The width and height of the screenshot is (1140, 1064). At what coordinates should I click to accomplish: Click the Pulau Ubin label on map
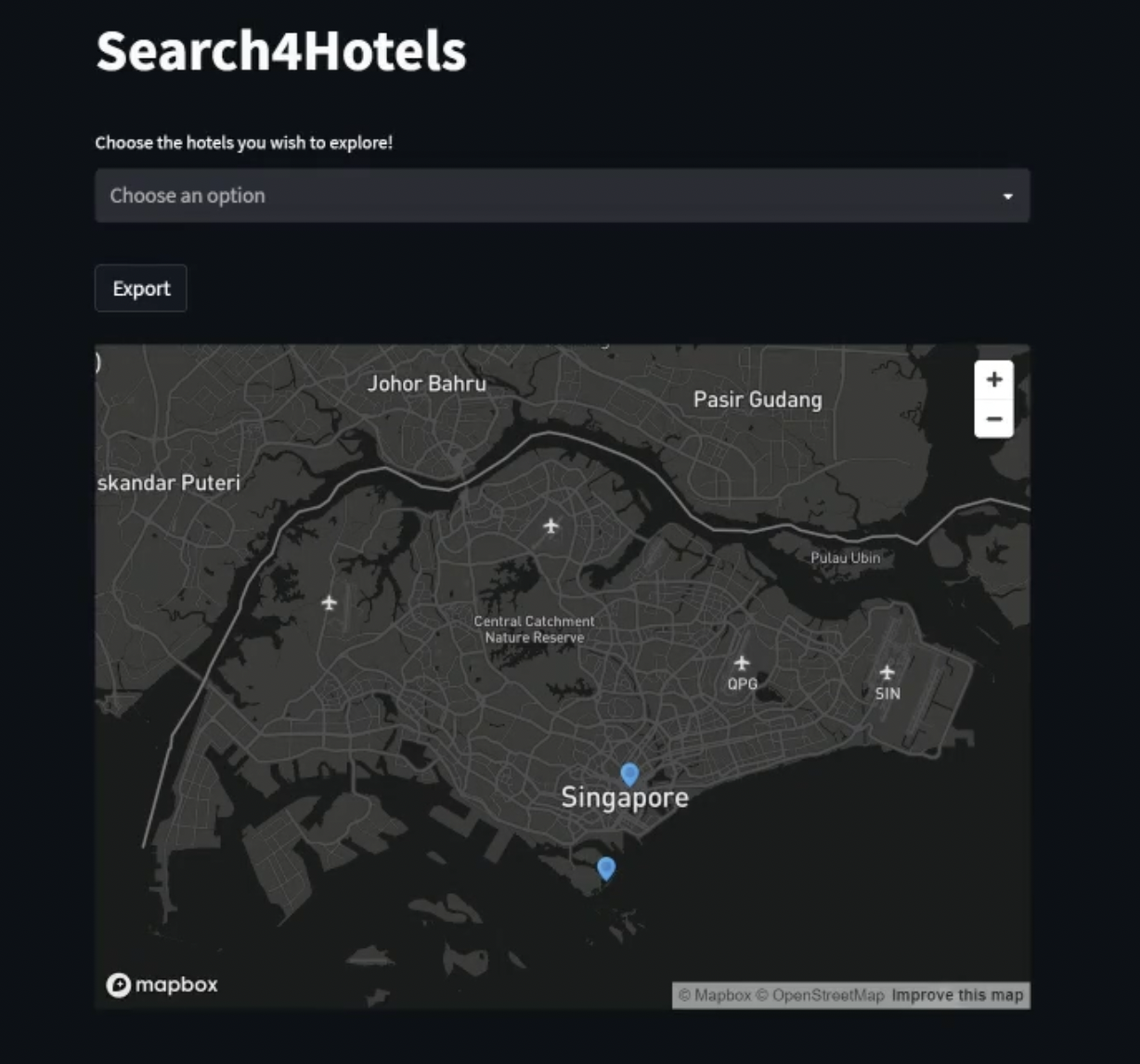tap(845, 558)
